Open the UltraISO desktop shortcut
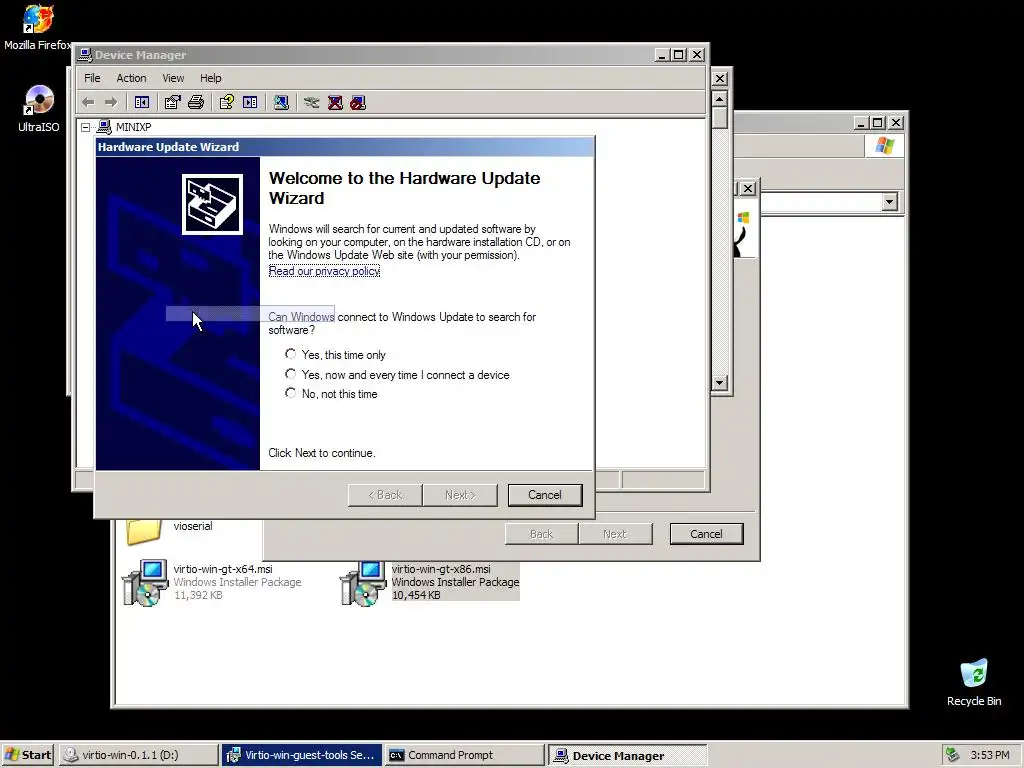 click(x=39, y=100)
